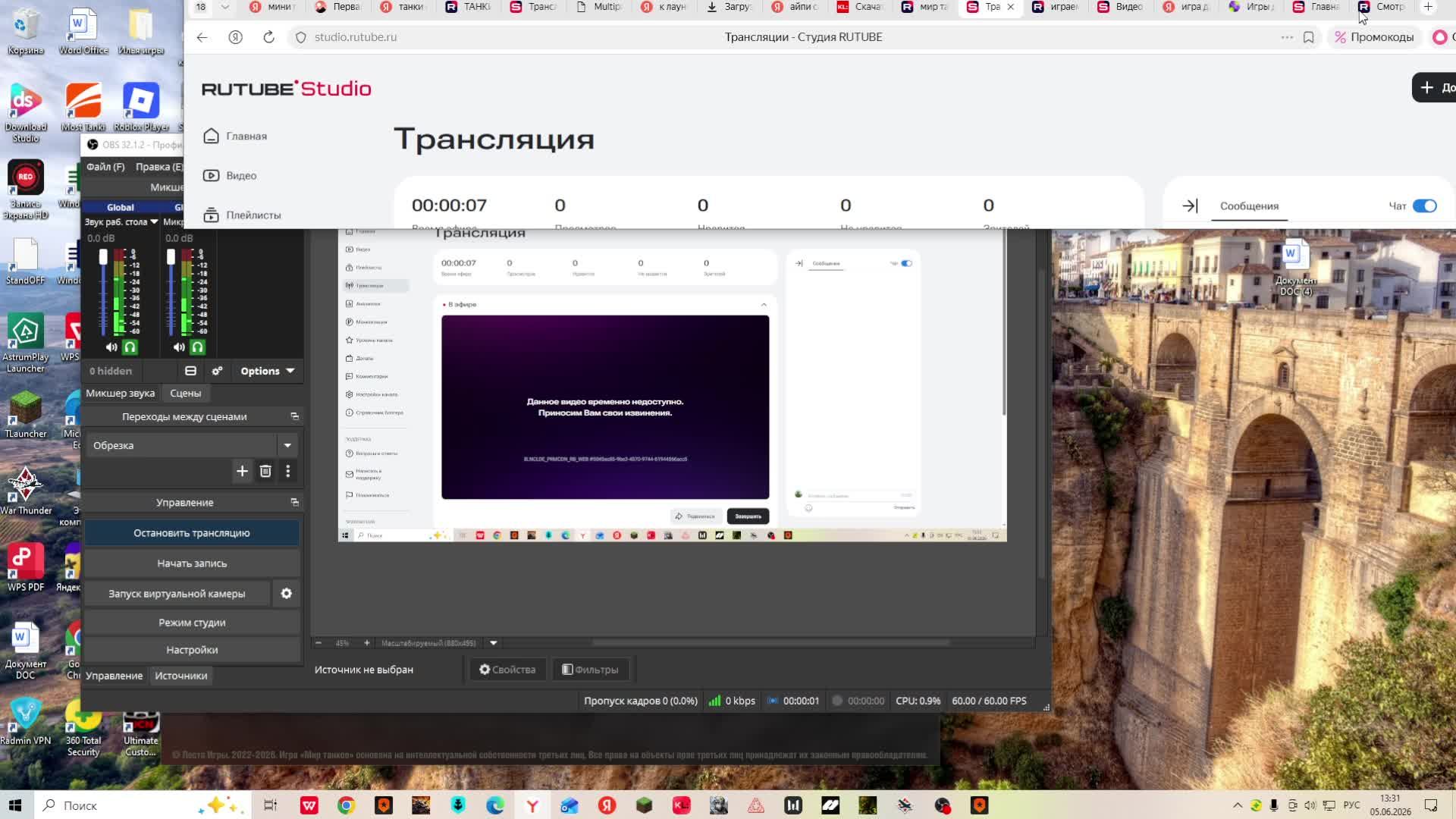Viewport: 1456px width, 819px height.
Task: Show hidden system tray icons
Action: click(x=1238, y=805)
